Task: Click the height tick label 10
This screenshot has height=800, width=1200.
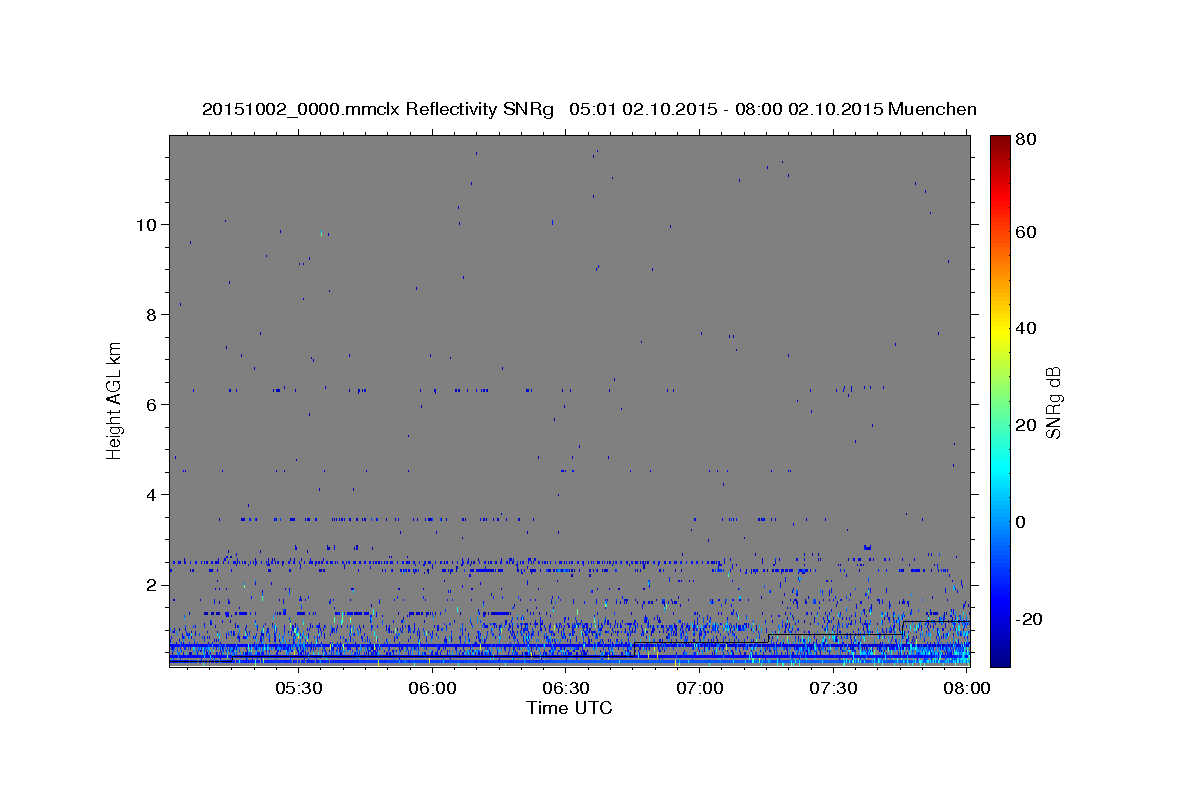Action: click(x=145, y=224)
